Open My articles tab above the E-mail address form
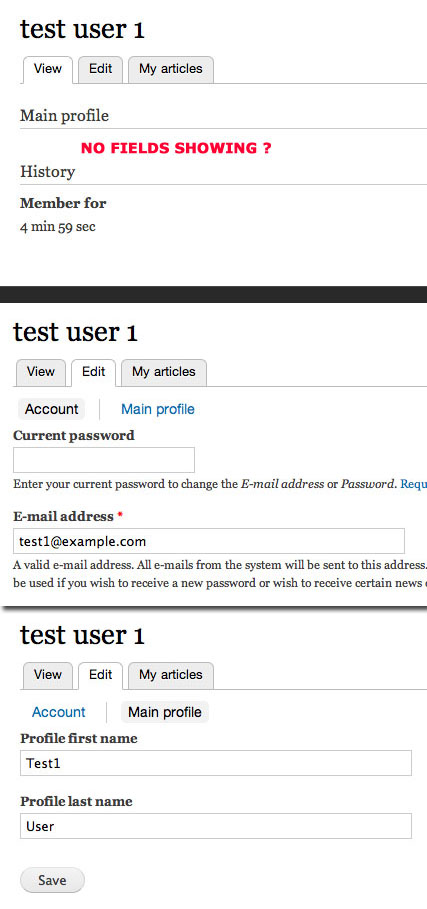Viewport: 427px width, 909px height. coord(164,372)
